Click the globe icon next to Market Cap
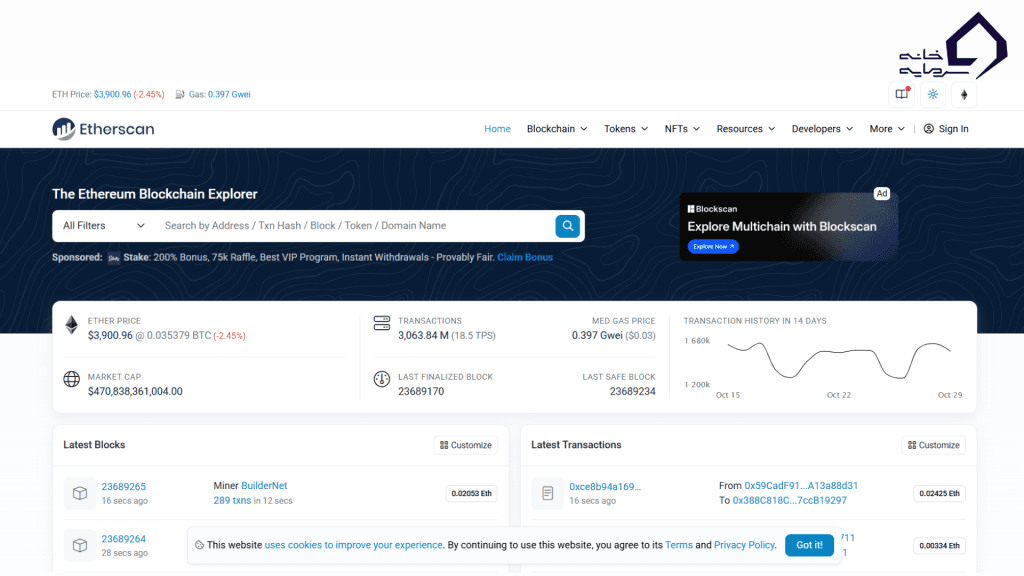Image resolution: width=1024 pixels, height=576 pixels. pos(71,379)
